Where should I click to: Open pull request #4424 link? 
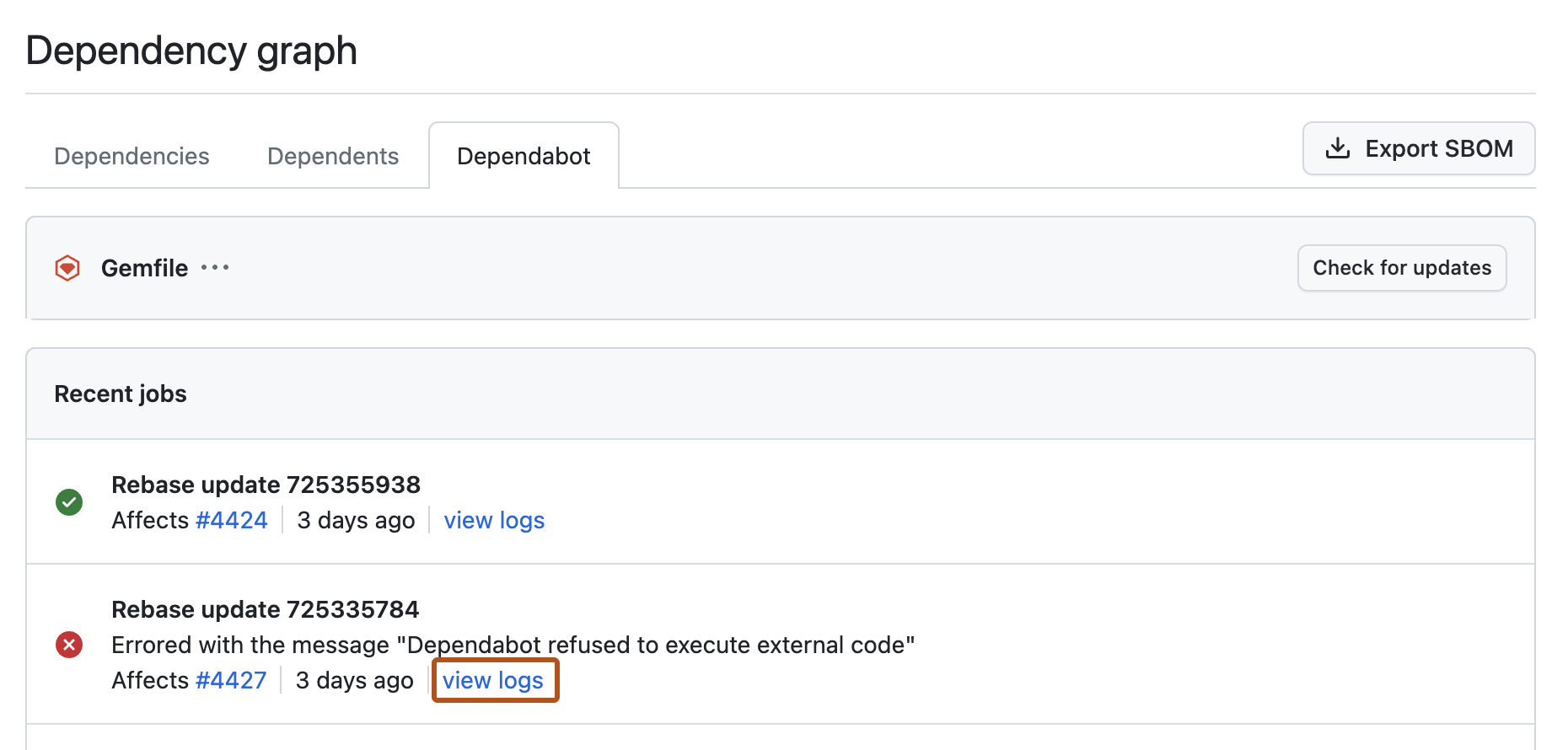(x=231, y=520)
